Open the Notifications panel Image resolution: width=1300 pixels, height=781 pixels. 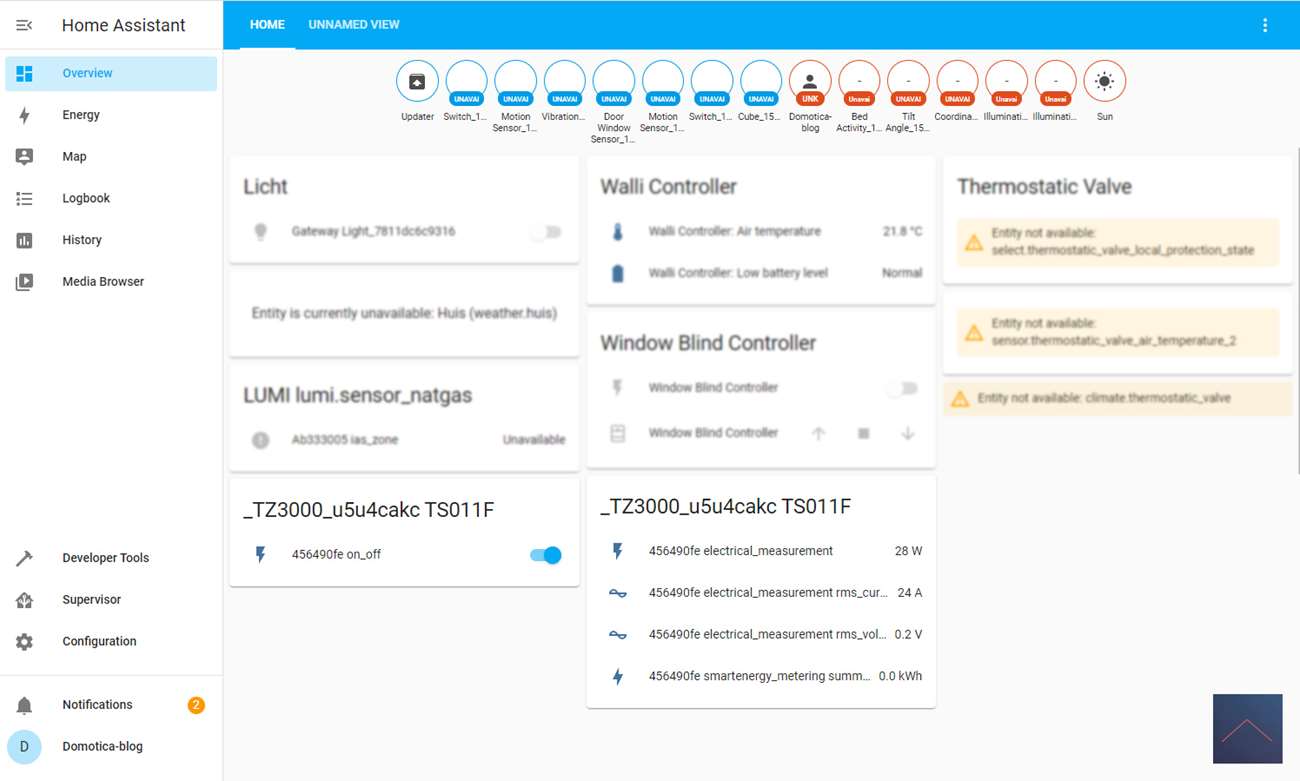coord(97,705)
